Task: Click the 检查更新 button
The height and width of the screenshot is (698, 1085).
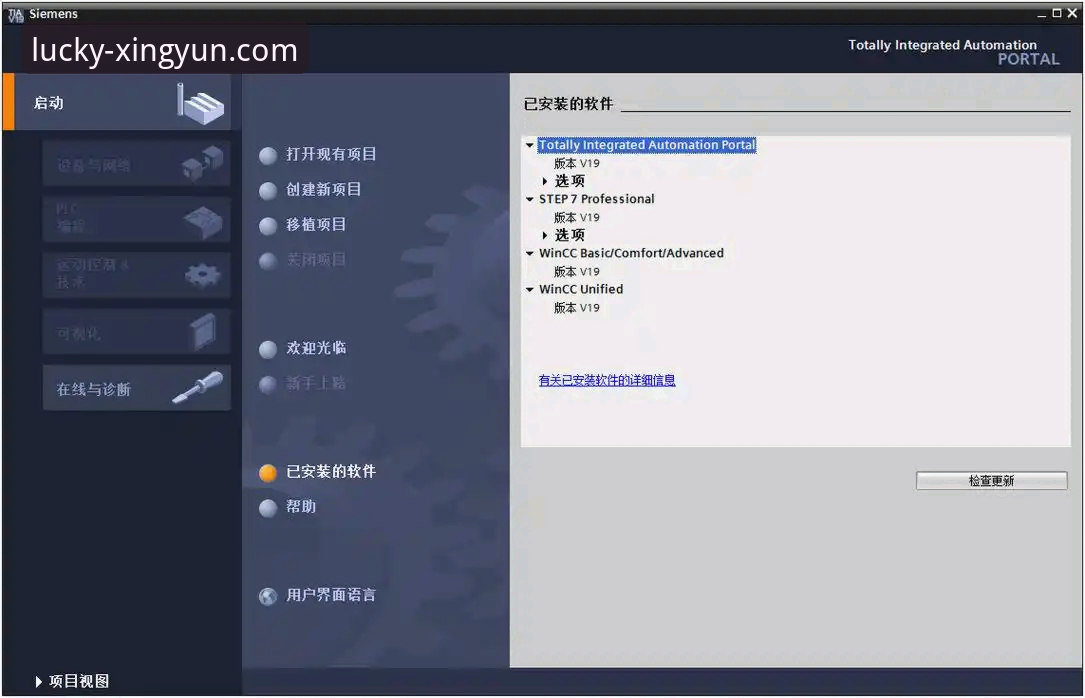Action: (991, 481)
